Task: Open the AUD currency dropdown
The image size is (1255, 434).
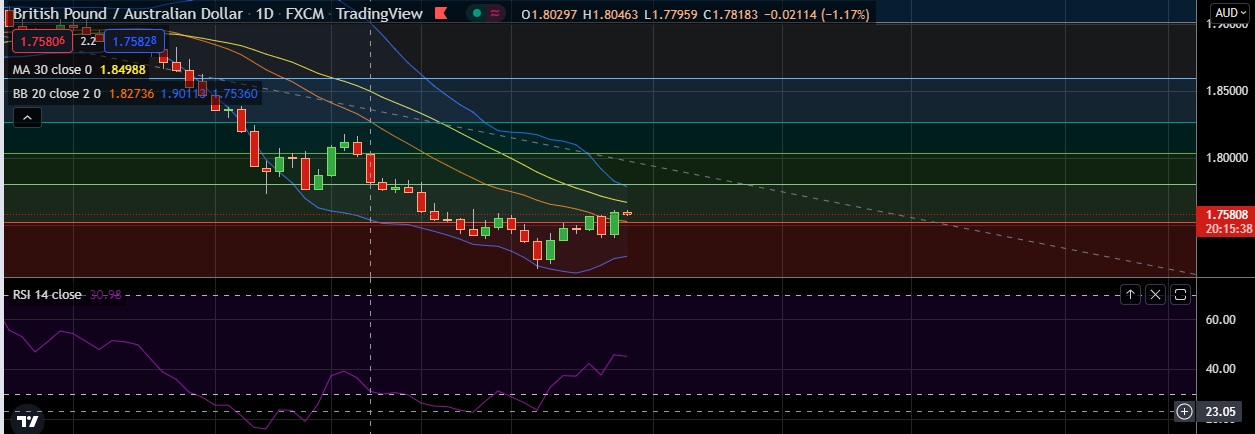Action: pos(1230,13)
